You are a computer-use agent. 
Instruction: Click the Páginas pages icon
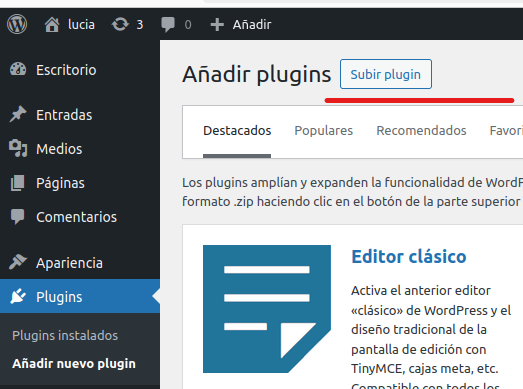tap(18, 183)
